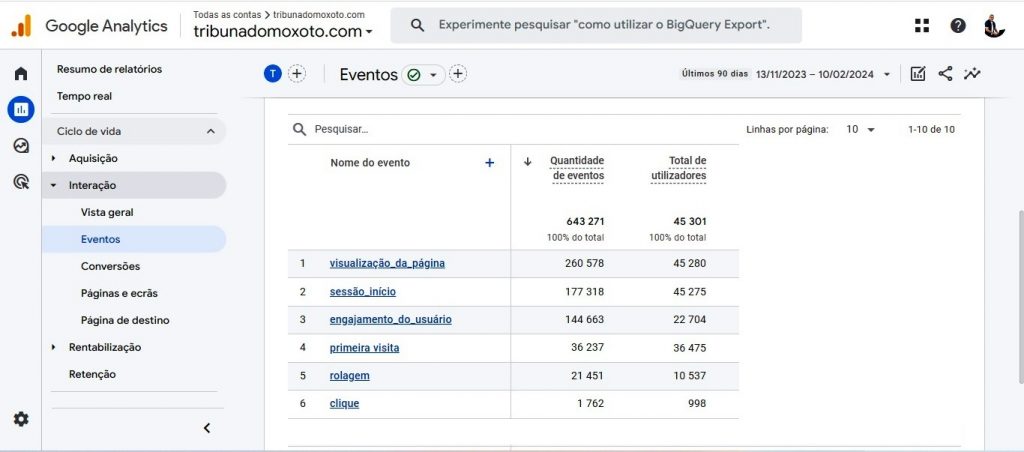Open the Explore icon in left rail

tap(21, 145)
